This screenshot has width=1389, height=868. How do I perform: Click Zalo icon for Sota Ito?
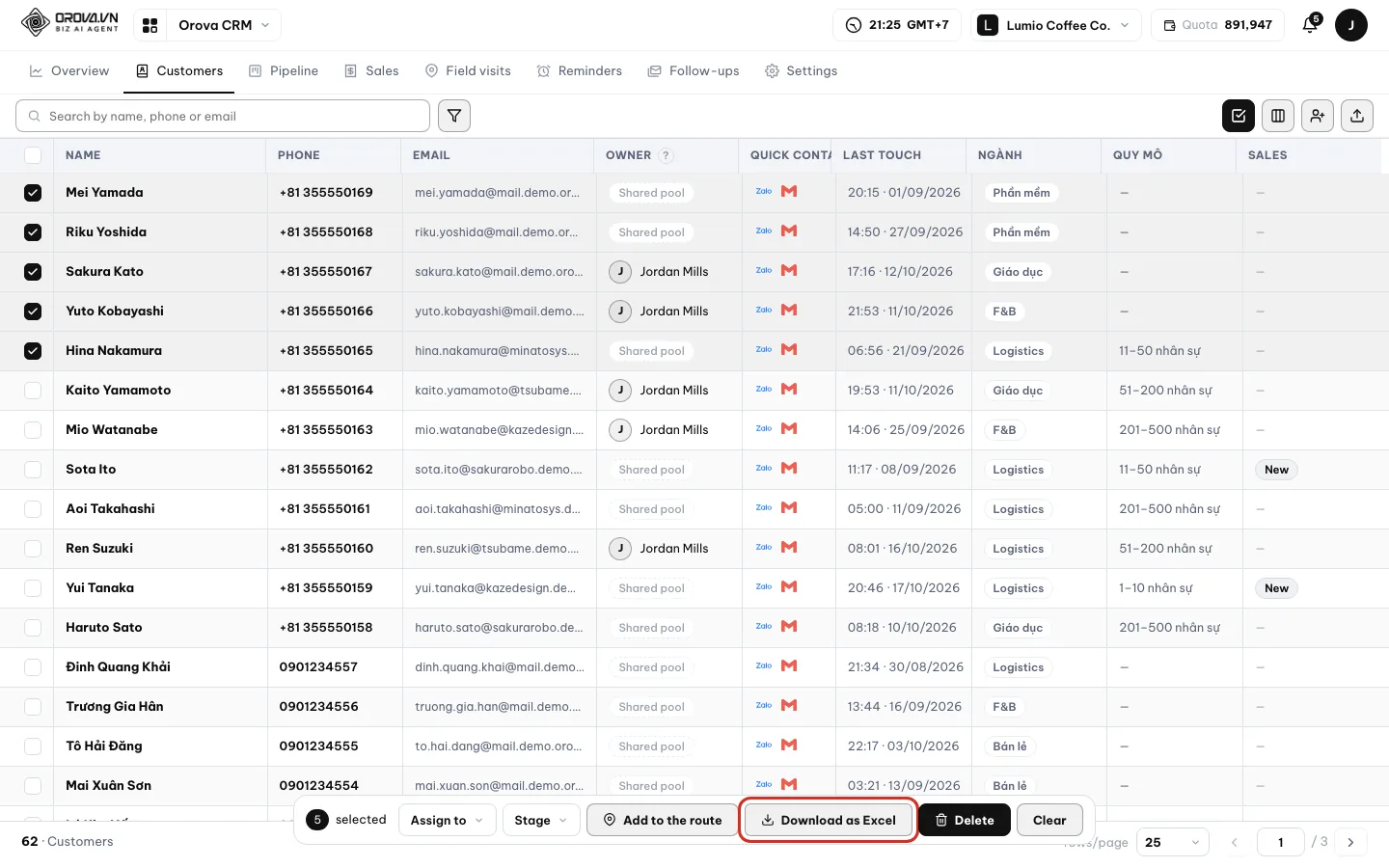point(764,469)
